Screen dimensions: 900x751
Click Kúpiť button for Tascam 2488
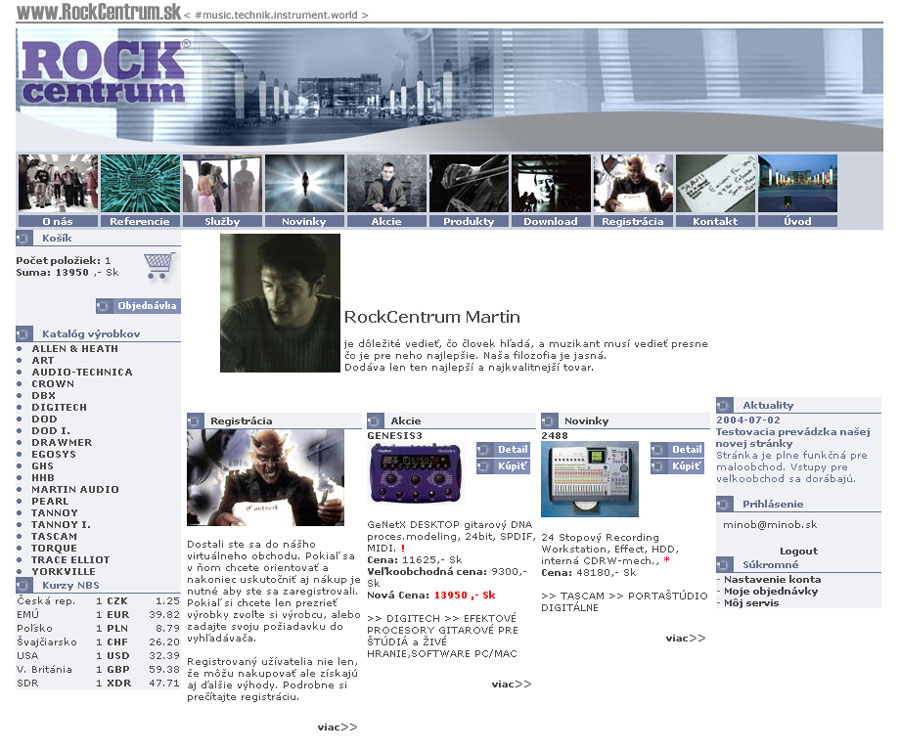tap(678, 466)
